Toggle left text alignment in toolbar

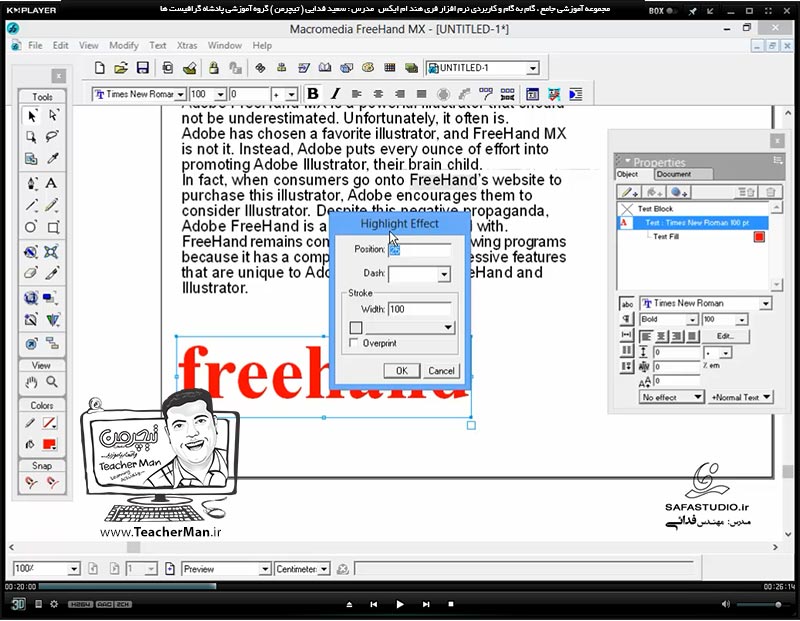(357, 94)
